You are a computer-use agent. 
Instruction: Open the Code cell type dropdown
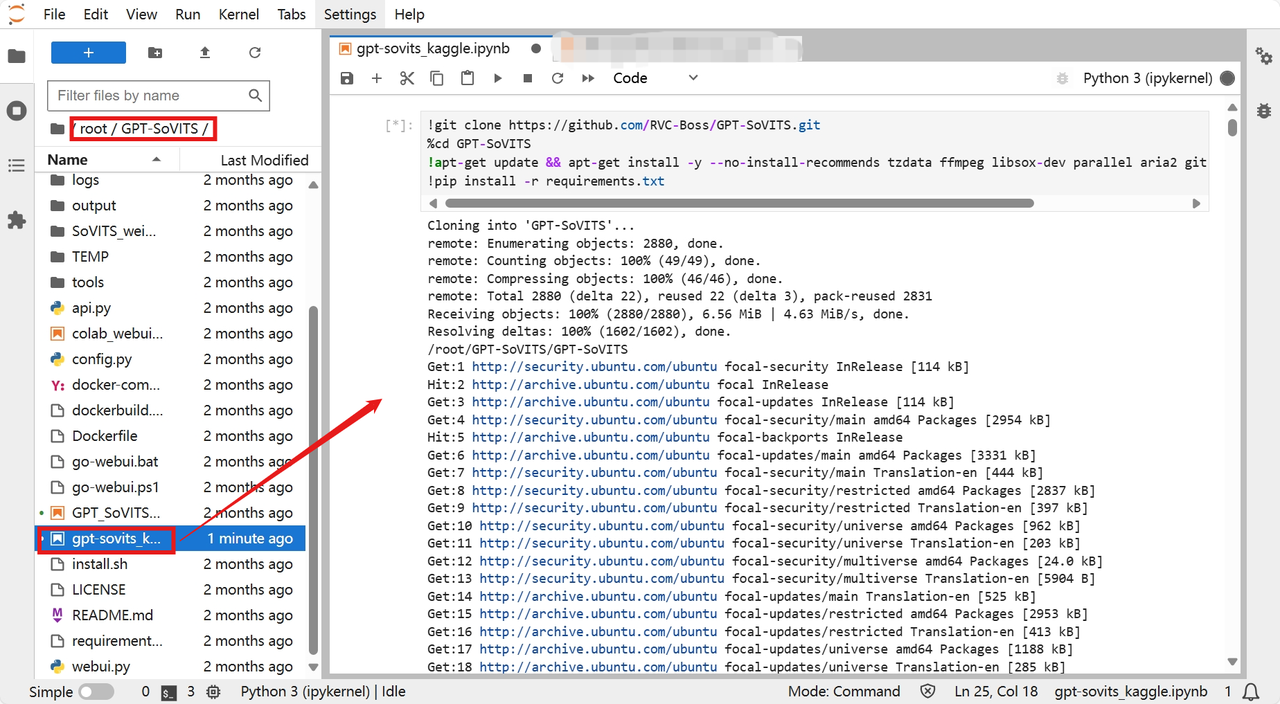pyautogui.click(x=655, y=78)
